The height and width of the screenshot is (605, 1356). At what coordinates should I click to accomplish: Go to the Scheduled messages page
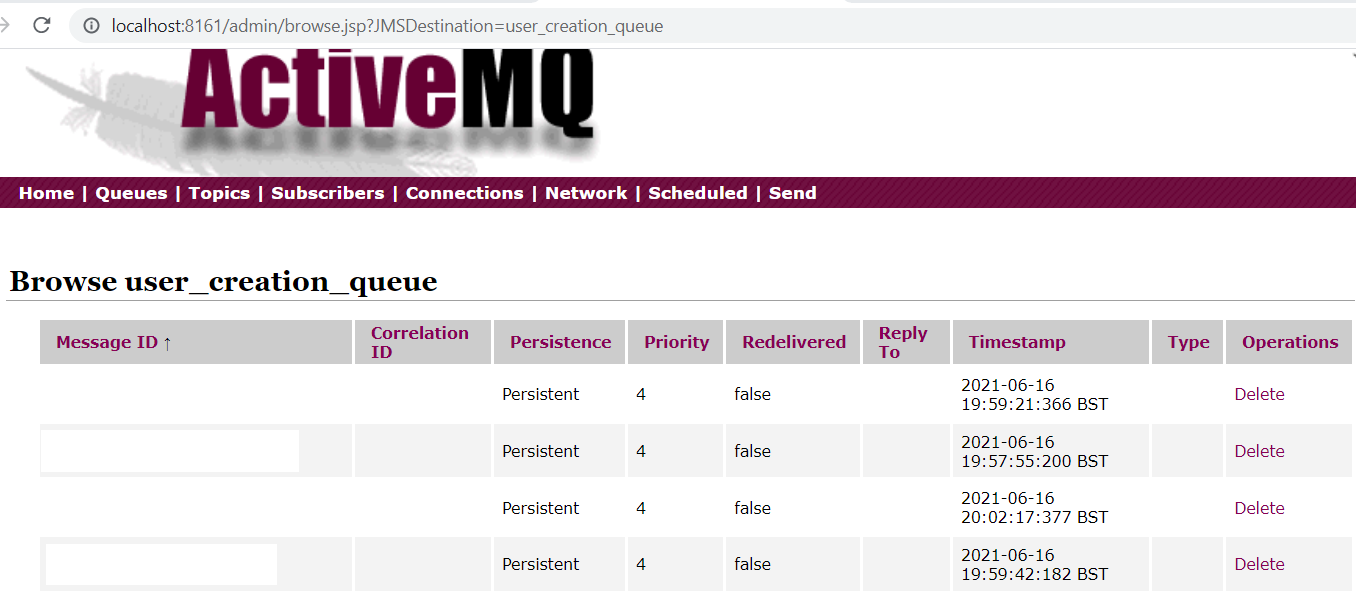coord(697,193)
